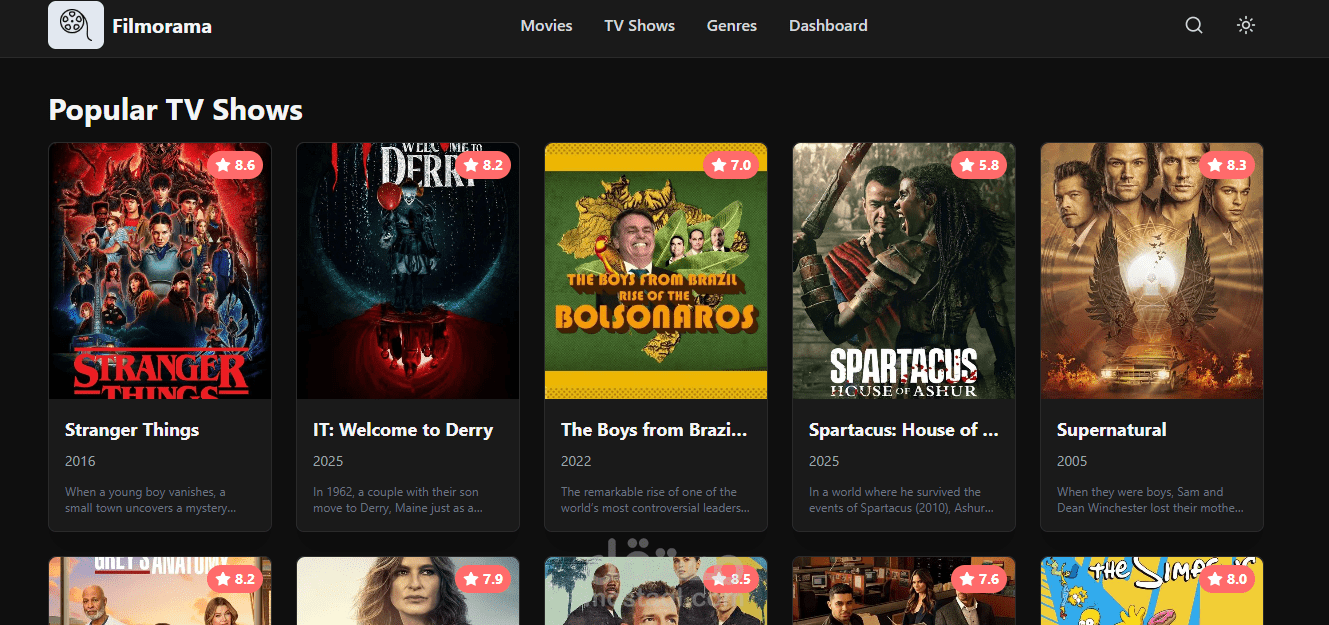Click the 8.3 rating badge on Supernatural
The image size is (1329, 625).
(1227, 165)
